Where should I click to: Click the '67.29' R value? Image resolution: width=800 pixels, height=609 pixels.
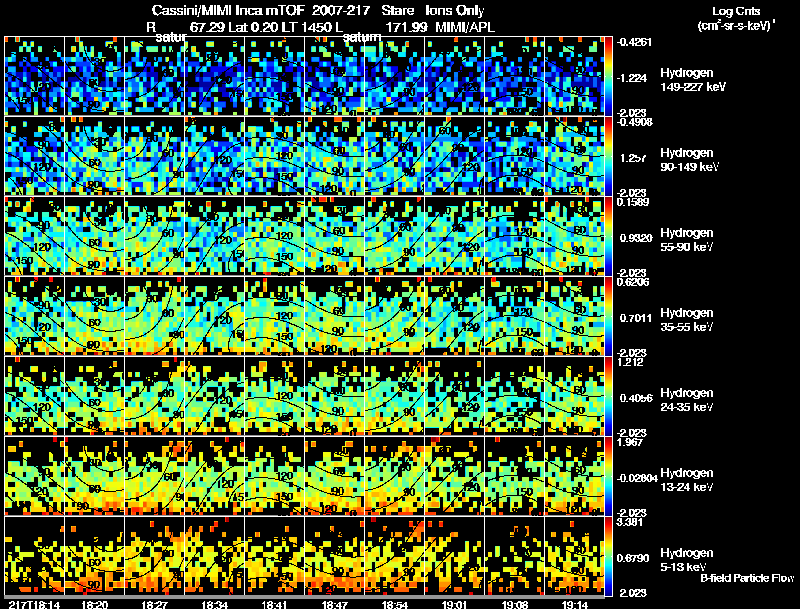(207, 27)
